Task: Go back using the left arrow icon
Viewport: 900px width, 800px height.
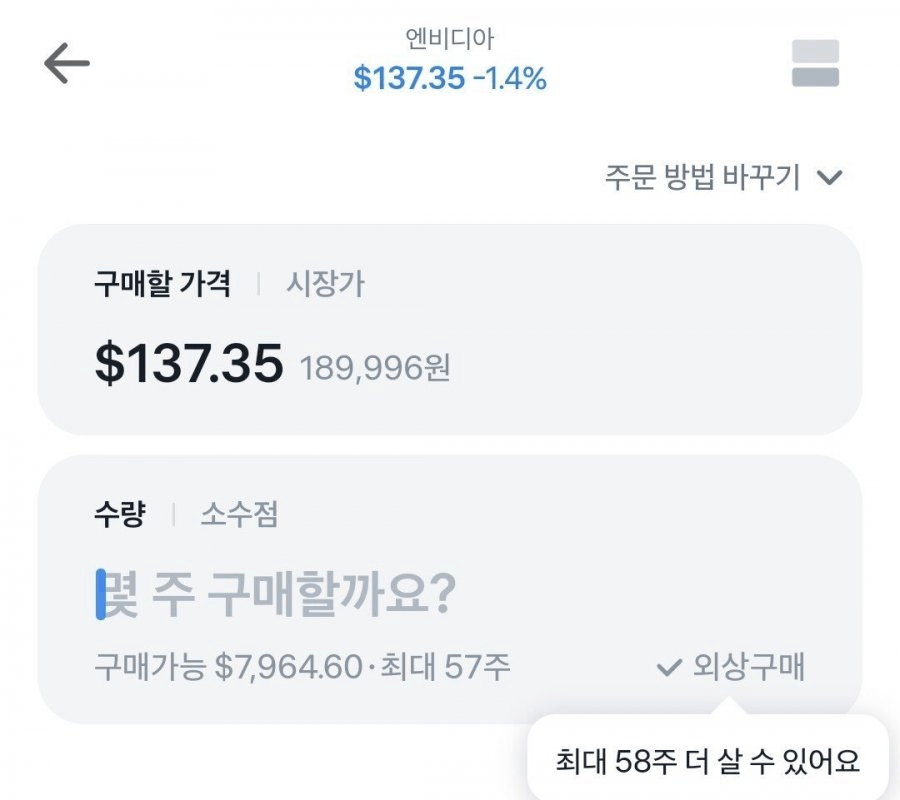Action: (x=67, y=64)
